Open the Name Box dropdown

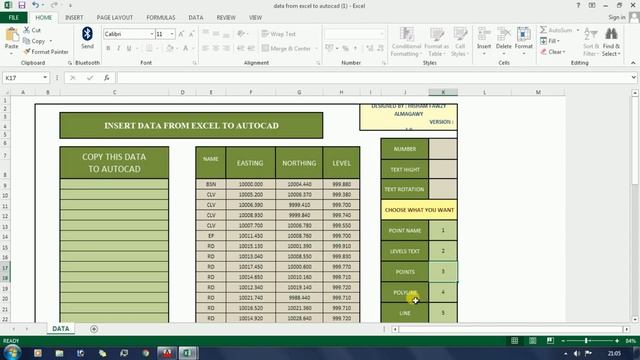[x=45, y=78]
